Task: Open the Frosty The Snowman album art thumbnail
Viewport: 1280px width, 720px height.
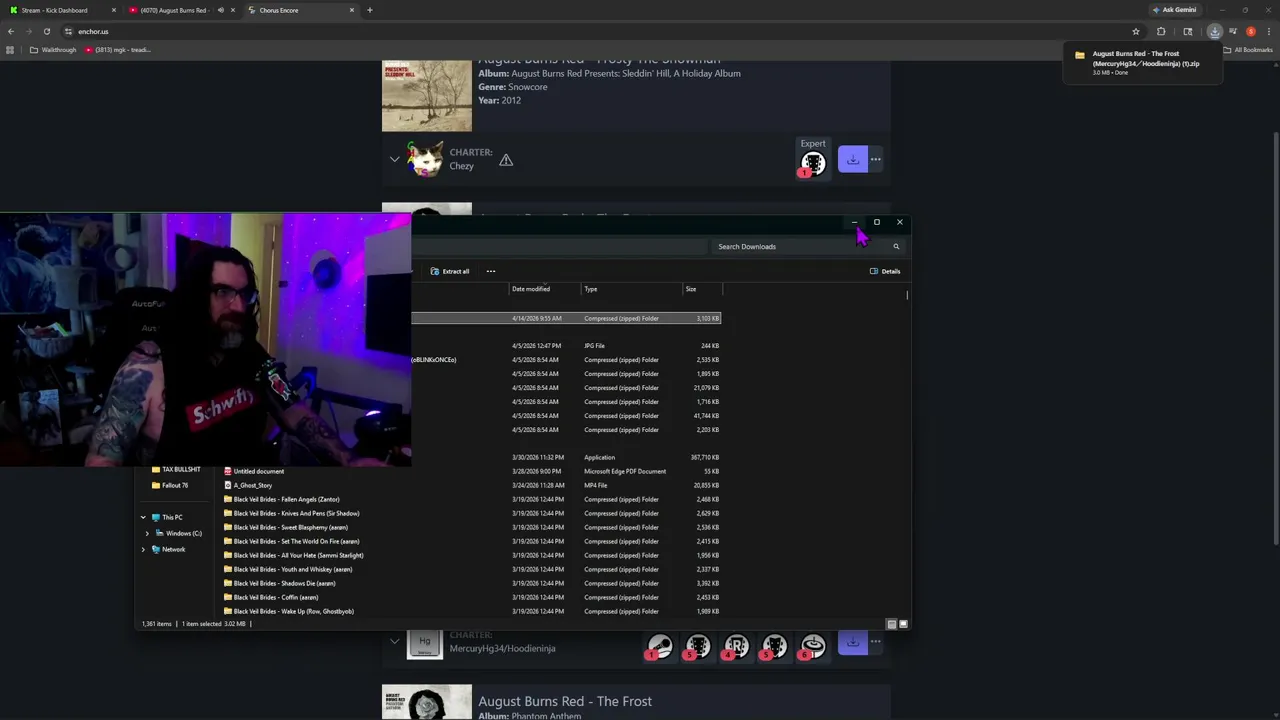Action: 427,96
